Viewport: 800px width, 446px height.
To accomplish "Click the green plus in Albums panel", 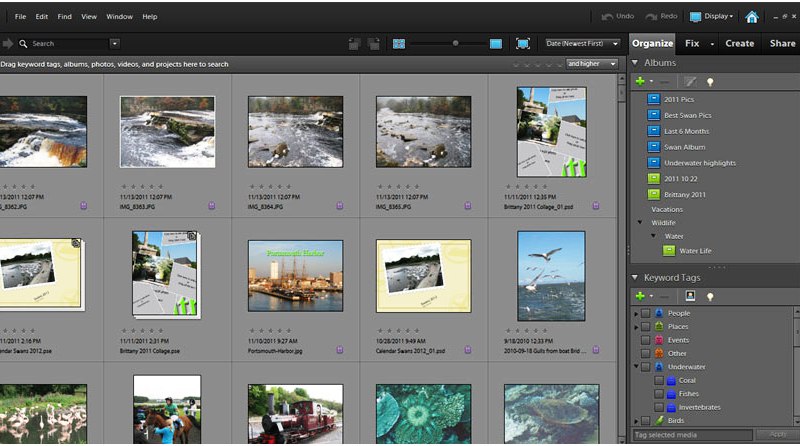I will [x=640, y=81].
